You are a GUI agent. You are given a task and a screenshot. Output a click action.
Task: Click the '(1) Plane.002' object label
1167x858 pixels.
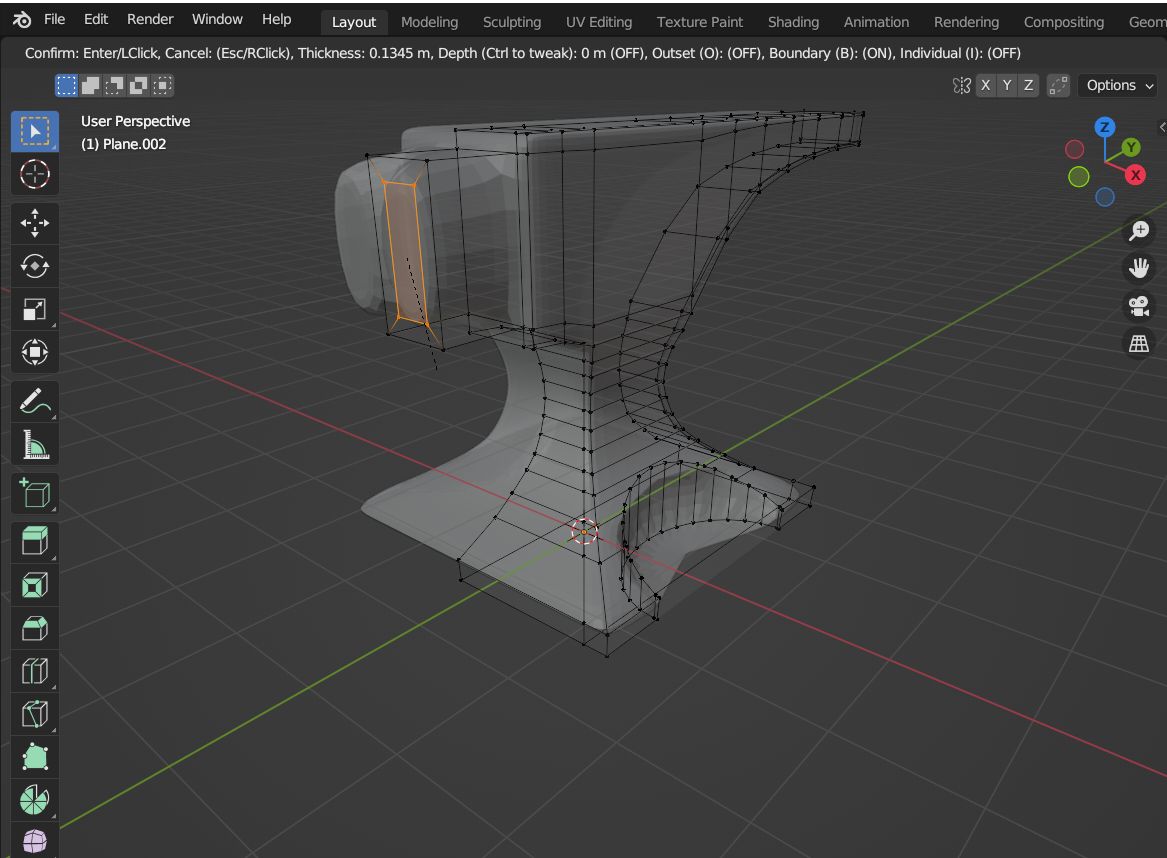(124, 144)
